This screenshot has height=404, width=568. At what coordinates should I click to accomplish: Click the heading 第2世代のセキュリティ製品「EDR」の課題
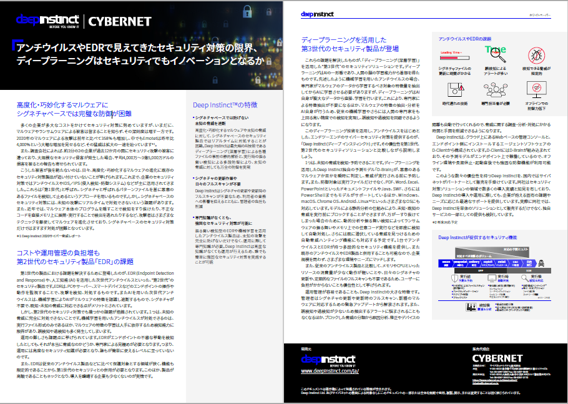(75, 261)
